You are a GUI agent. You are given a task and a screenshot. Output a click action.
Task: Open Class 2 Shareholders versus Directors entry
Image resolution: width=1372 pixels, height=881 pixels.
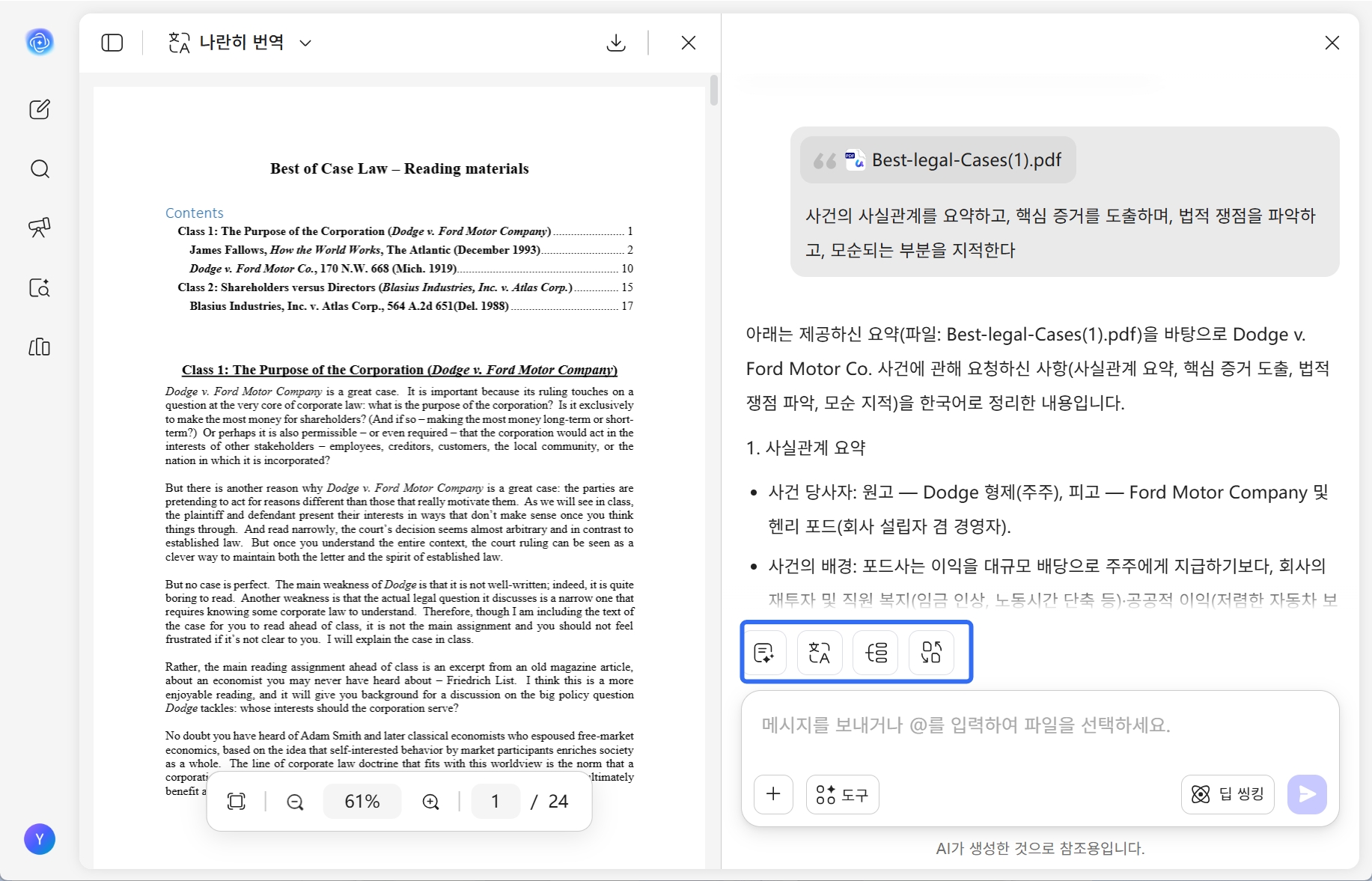pos(406,287)
